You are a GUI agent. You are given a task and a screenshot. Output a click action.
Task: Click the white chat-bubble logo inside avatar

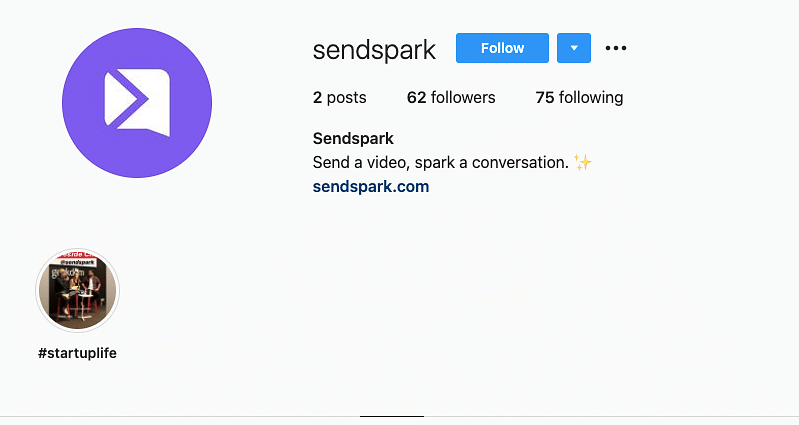(137, 103)
